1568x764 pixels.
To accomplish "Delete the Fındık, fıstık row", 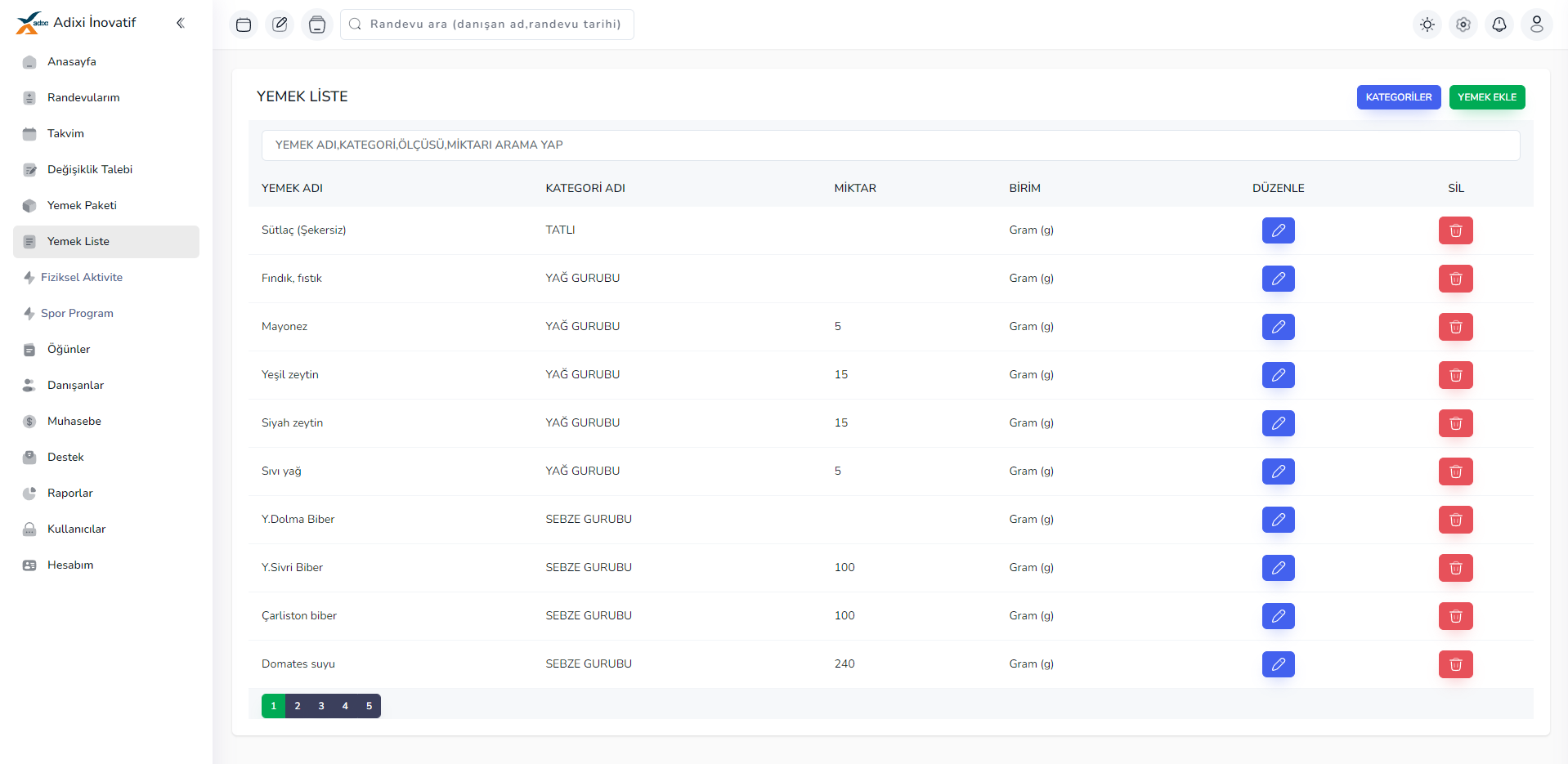I will [x=1456, y=279].
